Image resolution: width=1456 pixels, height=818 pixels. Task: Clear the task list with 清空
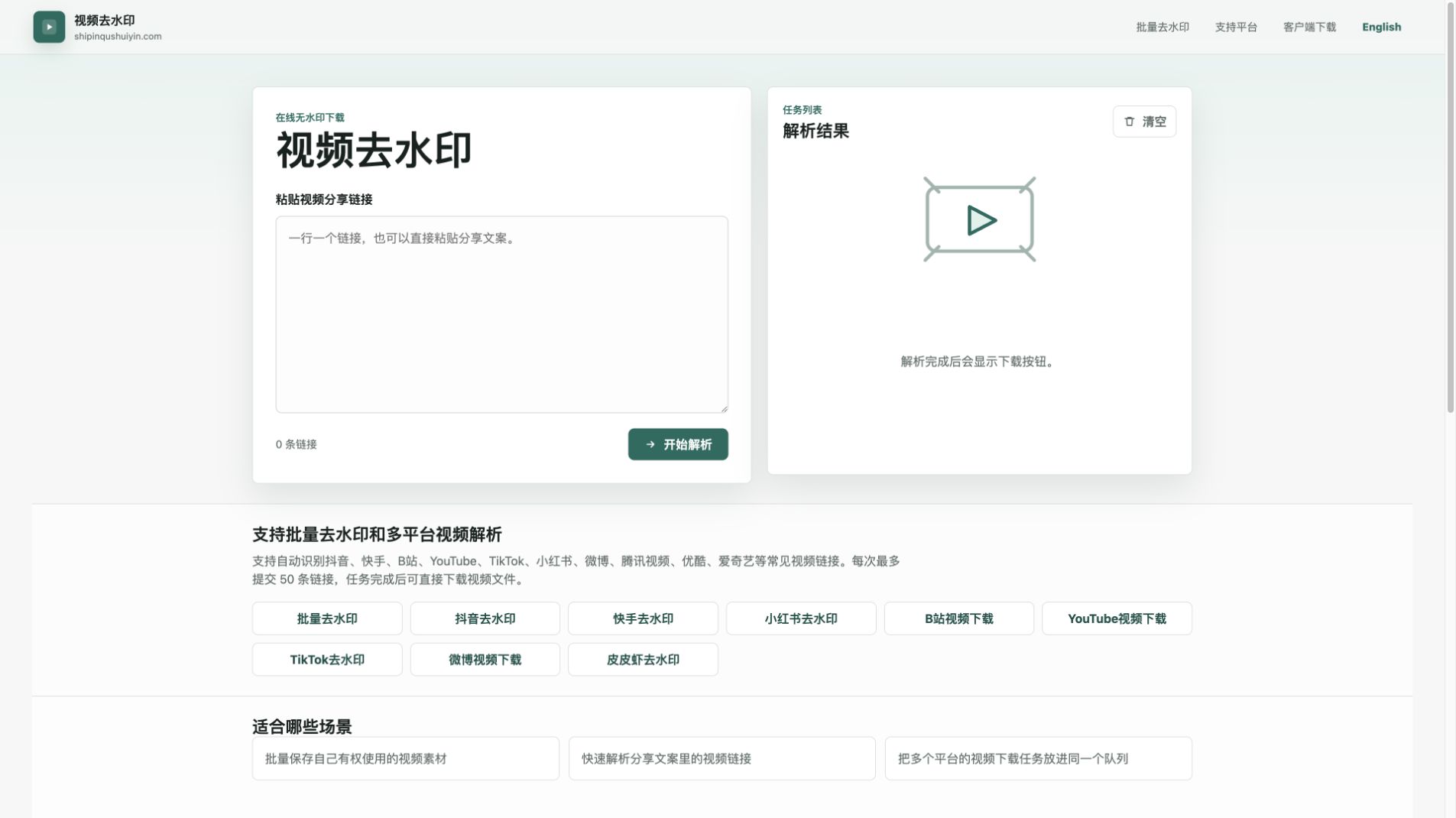click(x=1144, y=122)
